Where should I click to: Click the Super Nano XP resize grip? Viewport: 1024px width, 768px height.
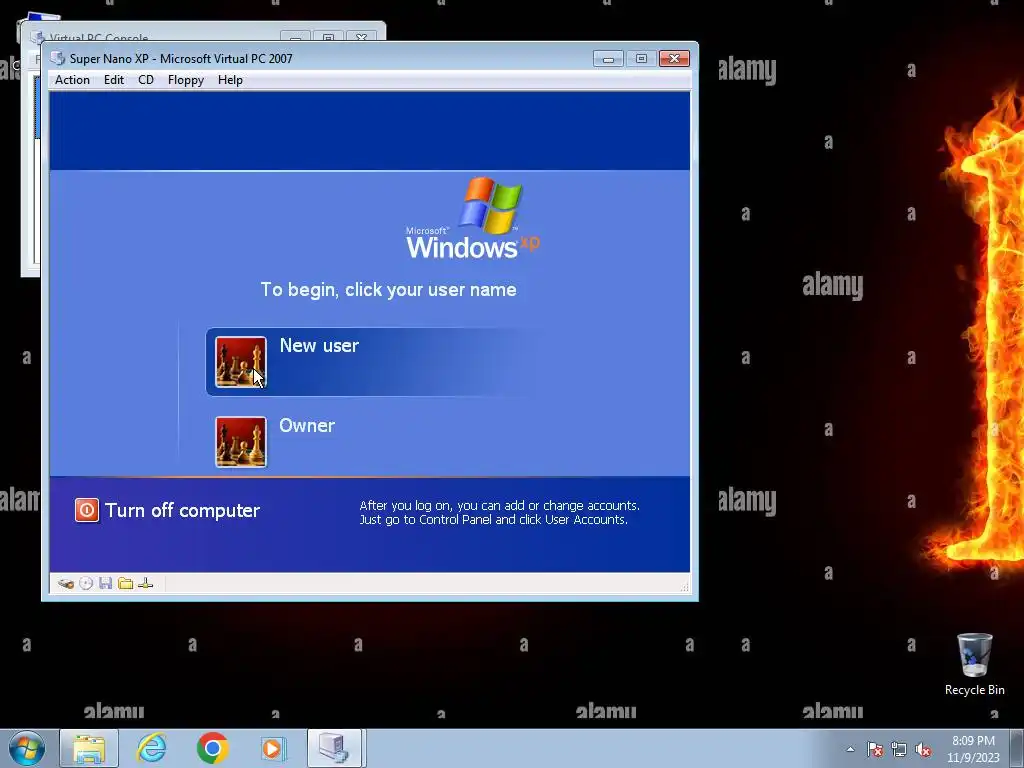[684, 587]
